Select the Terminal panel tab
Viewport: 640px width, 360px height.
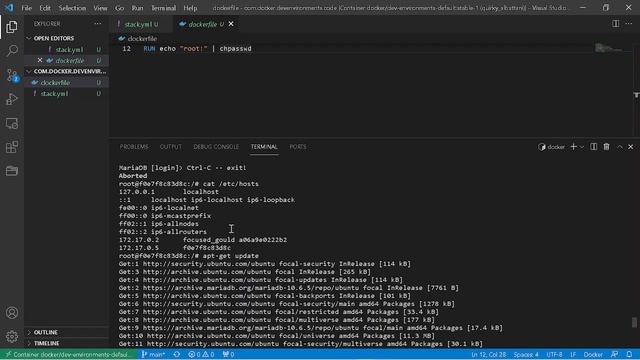click(264, 147)
